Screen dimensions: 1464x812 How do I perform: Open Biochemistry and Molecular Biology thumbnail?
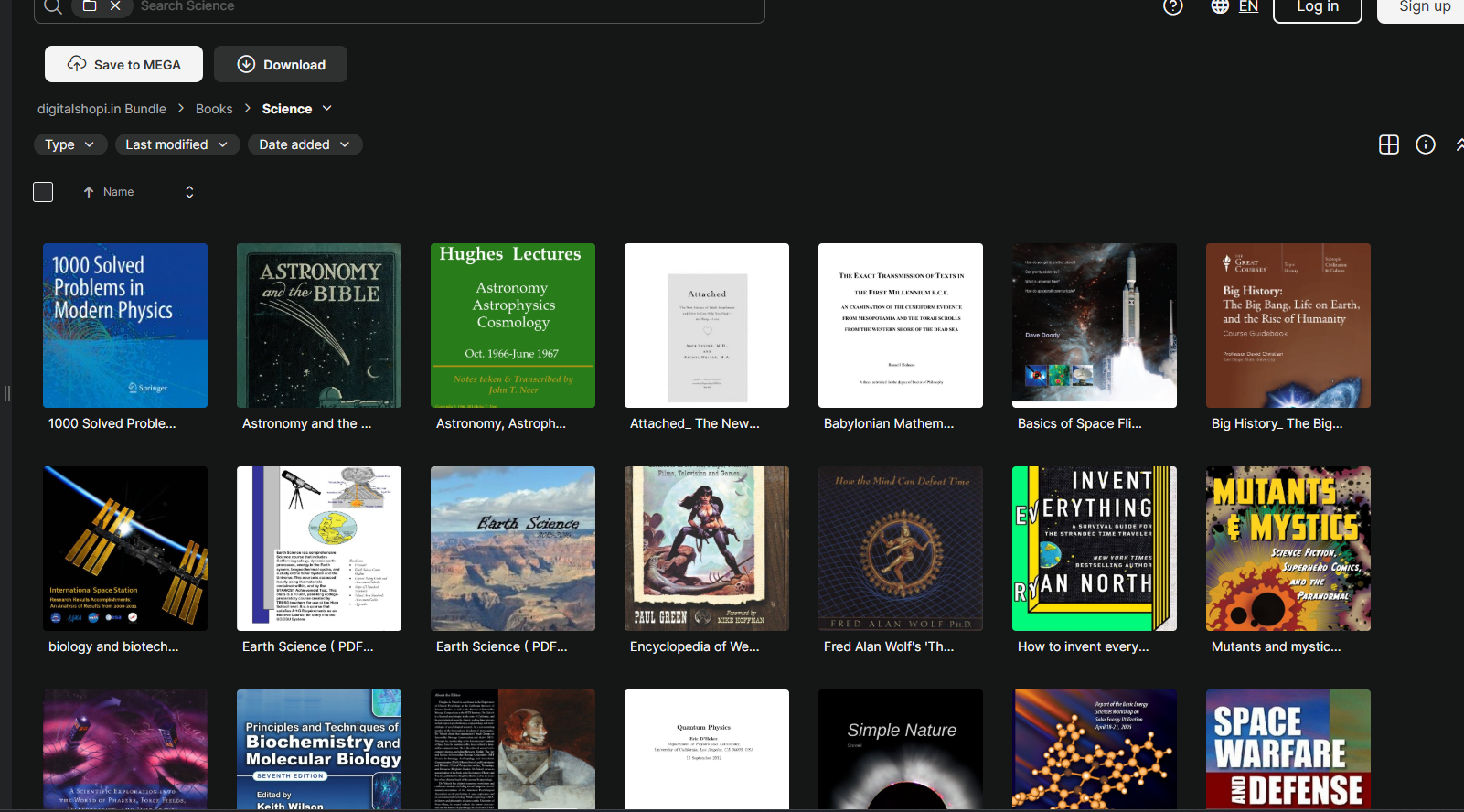click(x=319, y=749)
